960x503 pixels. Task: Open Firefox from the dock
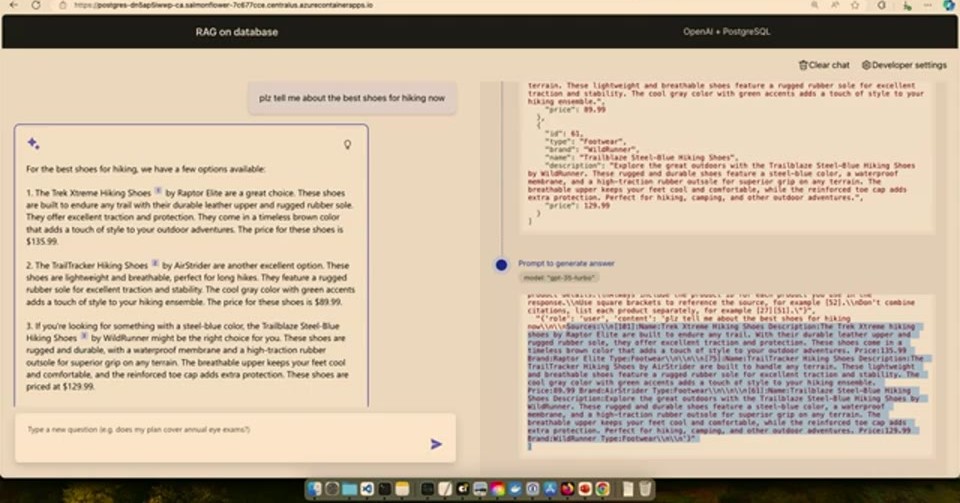568,488
